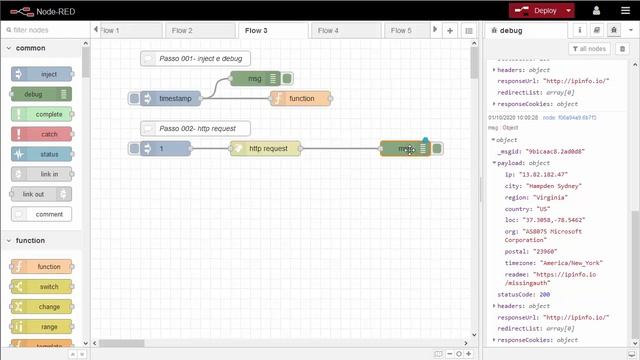This screenshot has width=640, height=360.
Task: Add a new flow with plus icon
Action: point(450,31)
